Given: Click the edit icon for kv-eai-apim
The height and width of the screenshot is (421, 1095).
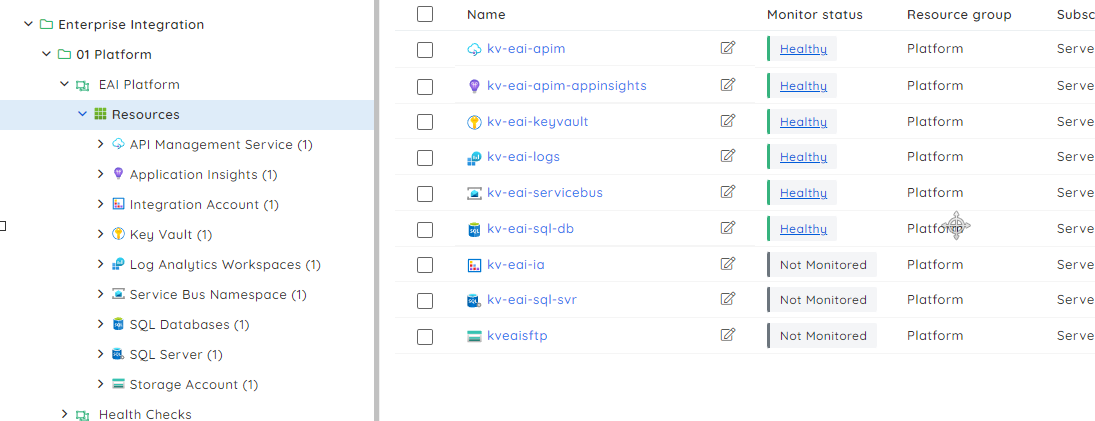Looking at the screenshot, I should pos(728,47).
